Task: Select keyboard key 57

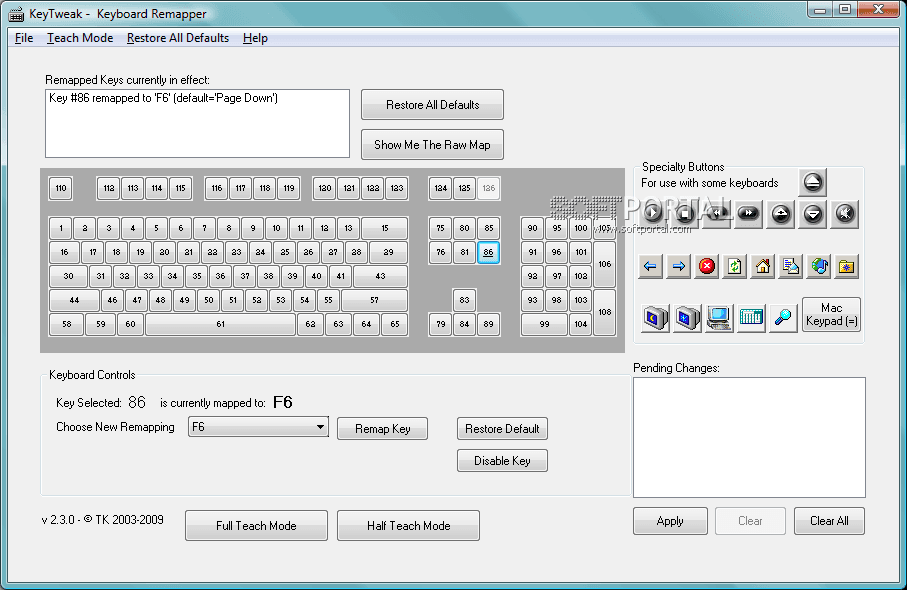Action: point(374,300)
